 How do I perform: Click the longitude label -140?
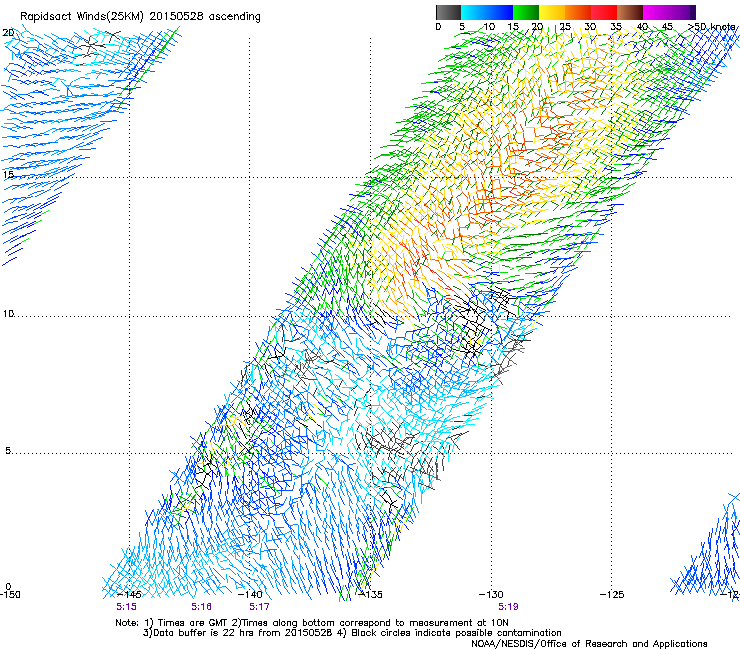click(250, 594)
